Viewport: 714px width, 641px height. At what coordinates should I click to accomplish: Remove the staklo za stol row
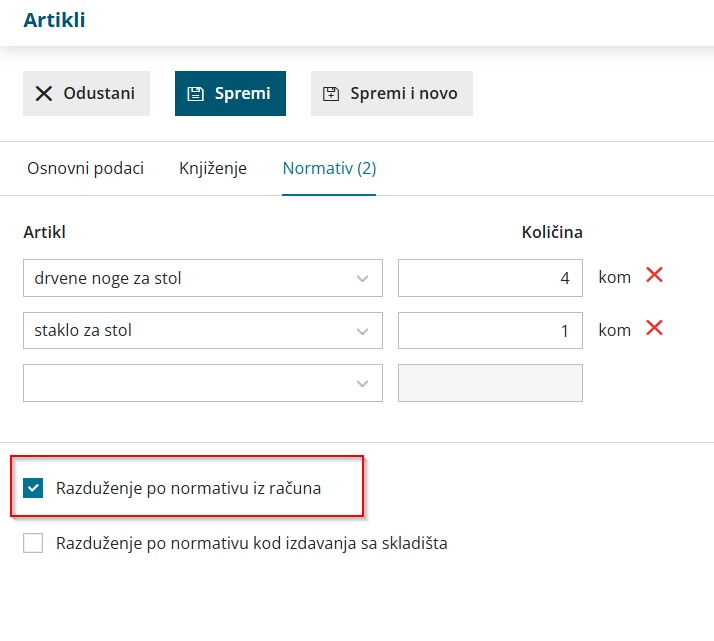coord(654,327)
